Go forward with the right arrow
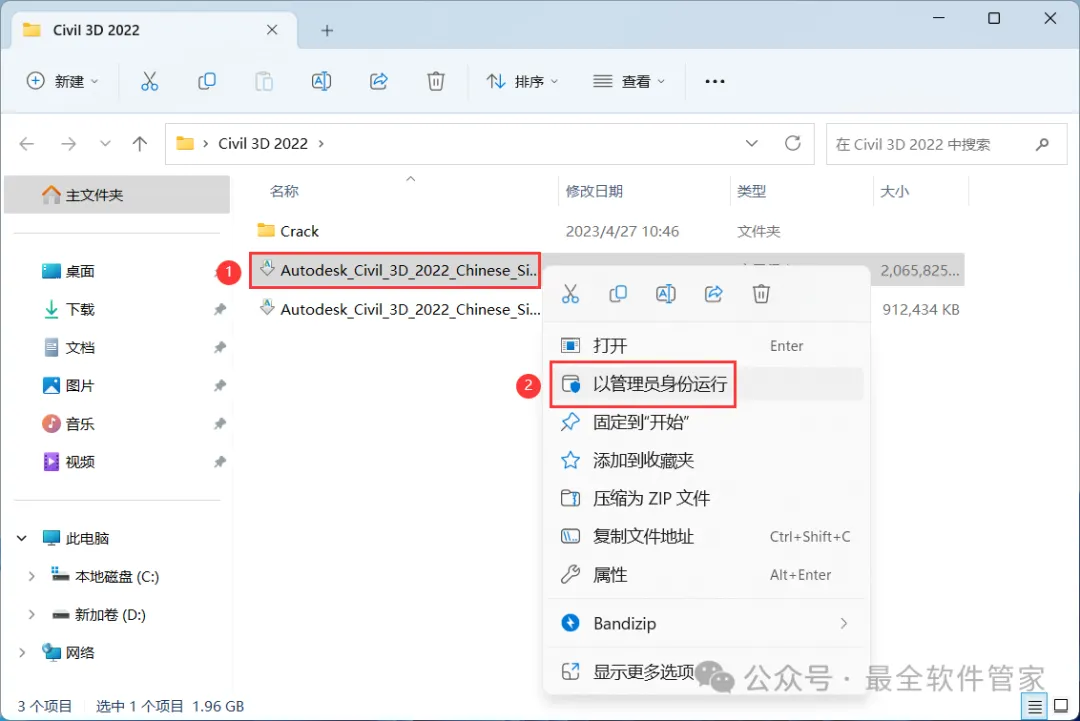 [x=68, y=144]
